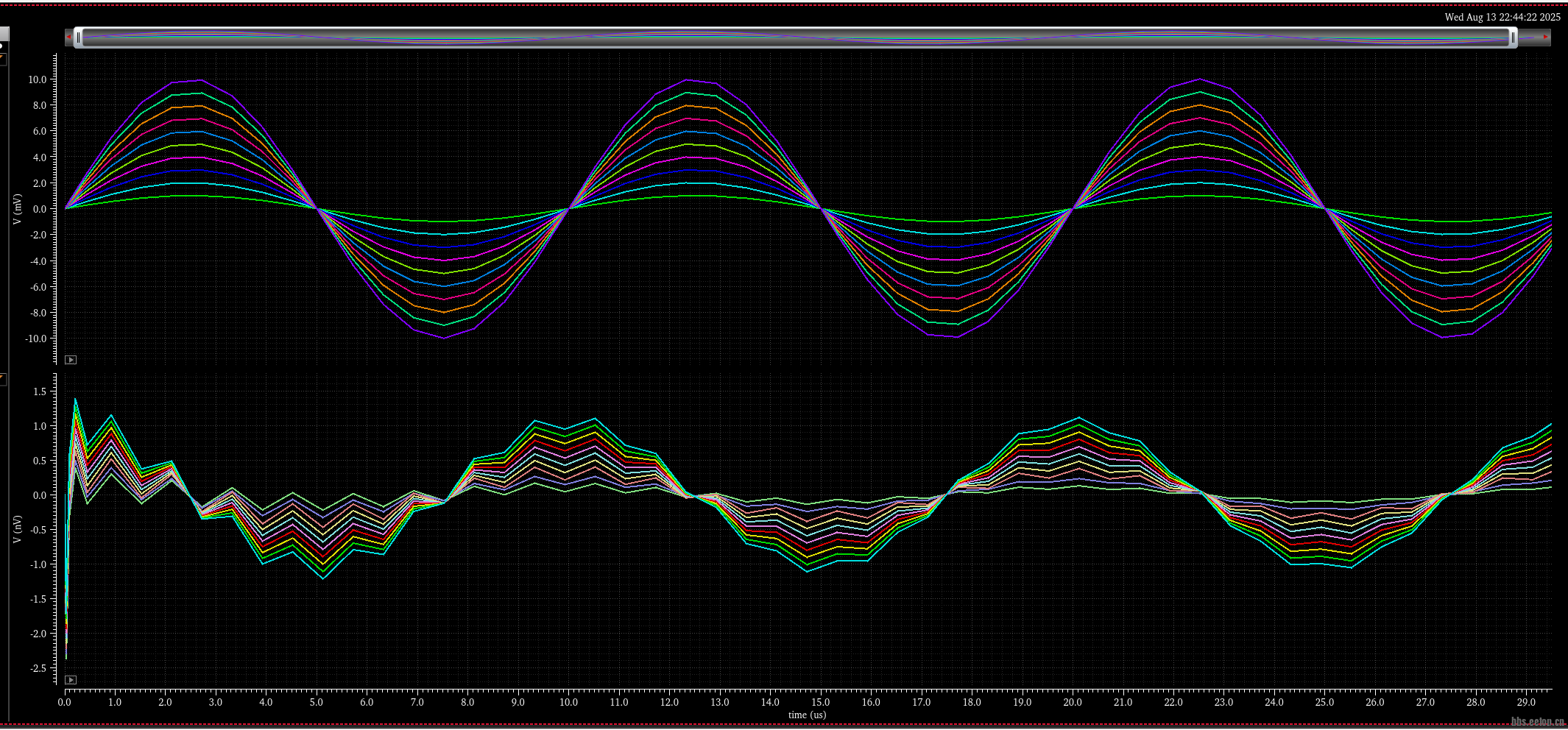Select the 'V (mV)' axis label
Viewport: 1568px width, 730px height.
[x=18, y=210]
